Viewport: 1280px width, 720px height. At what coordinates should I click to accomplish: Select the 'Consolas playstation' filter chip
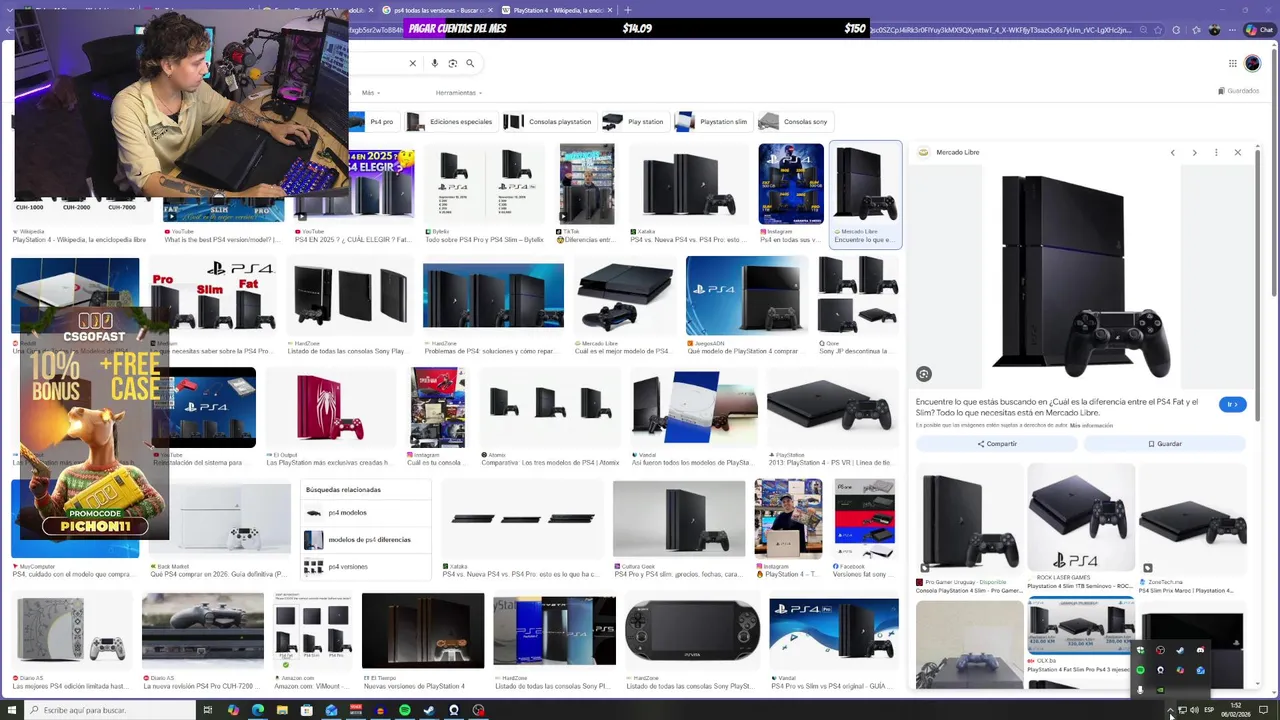click(548, 122)
